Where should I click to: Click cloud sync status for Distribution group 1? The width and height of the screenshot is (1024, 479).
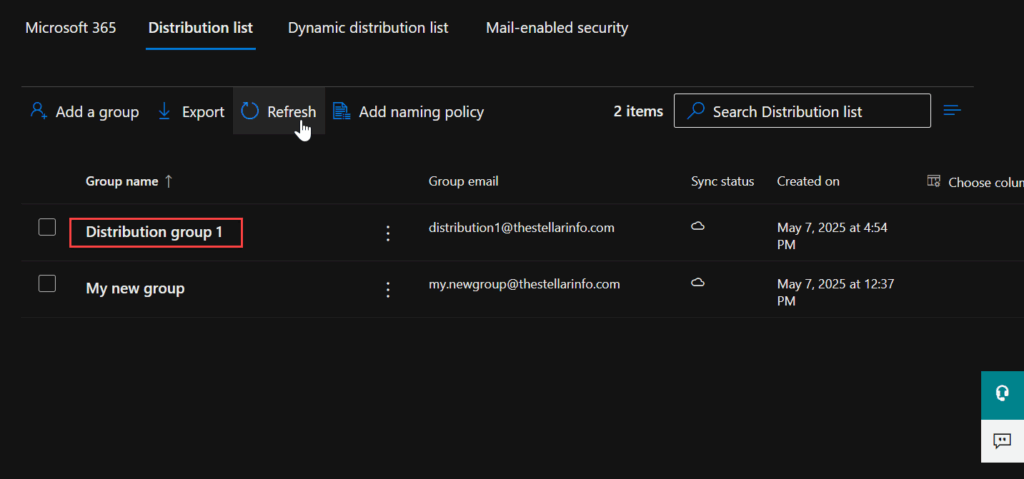pos(698,227)
